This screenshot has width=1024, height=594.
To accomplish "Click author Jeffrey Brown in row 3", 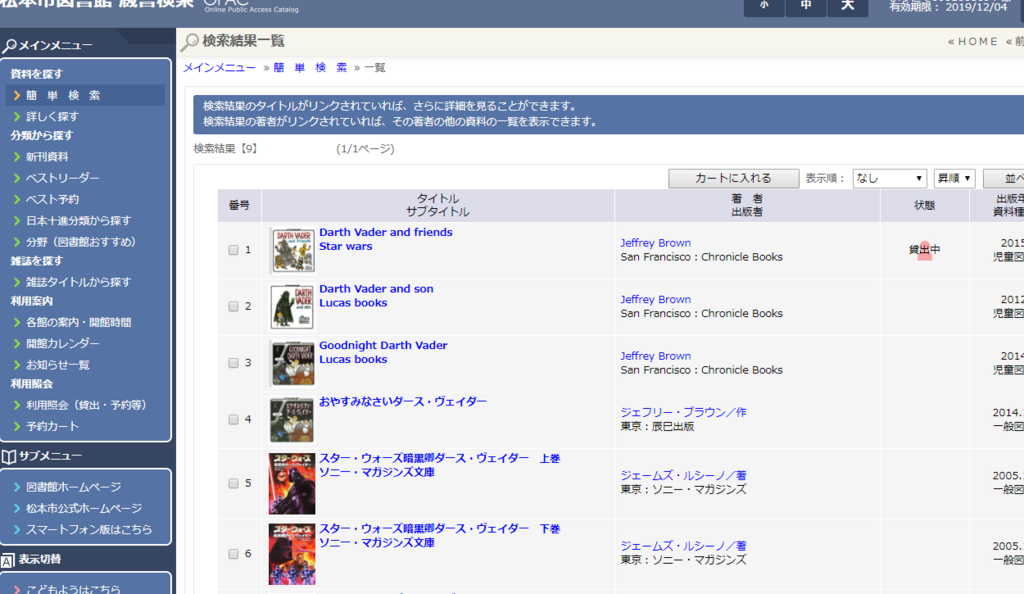I will click(x=656, y=356).
